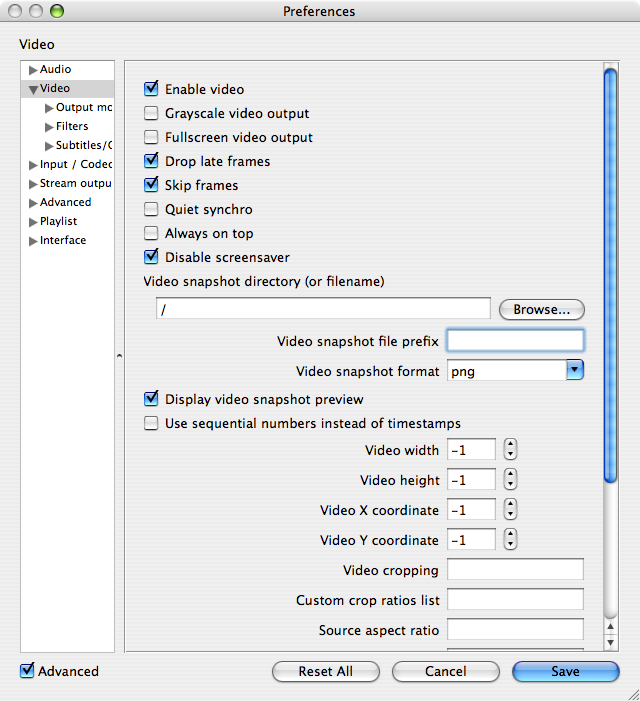640x701 pixels.
Task: Focus the Video snapshot file prefix field
Action: (x=515, y=341)
